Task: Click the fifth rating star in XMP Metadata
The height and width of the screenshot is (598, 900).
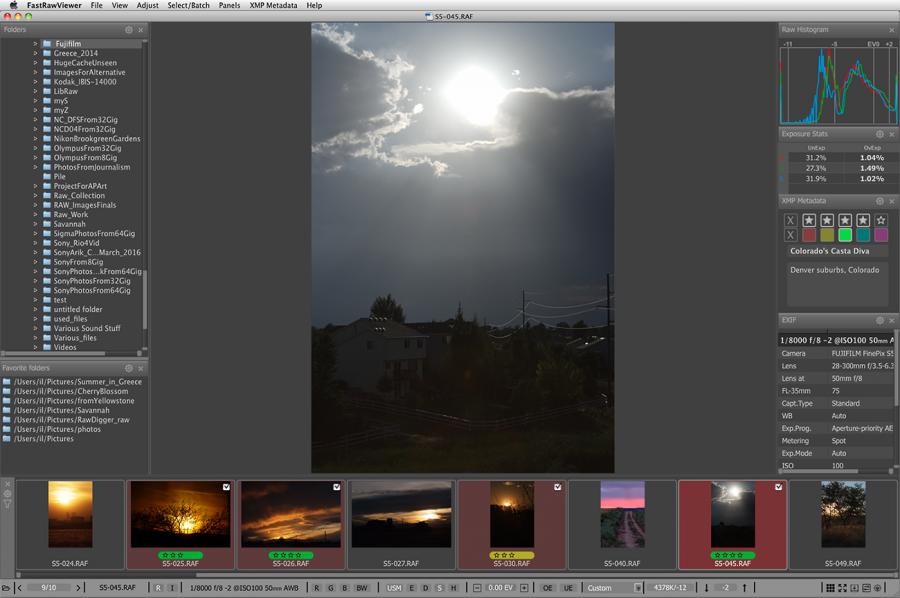Action: tap(880, 220)
